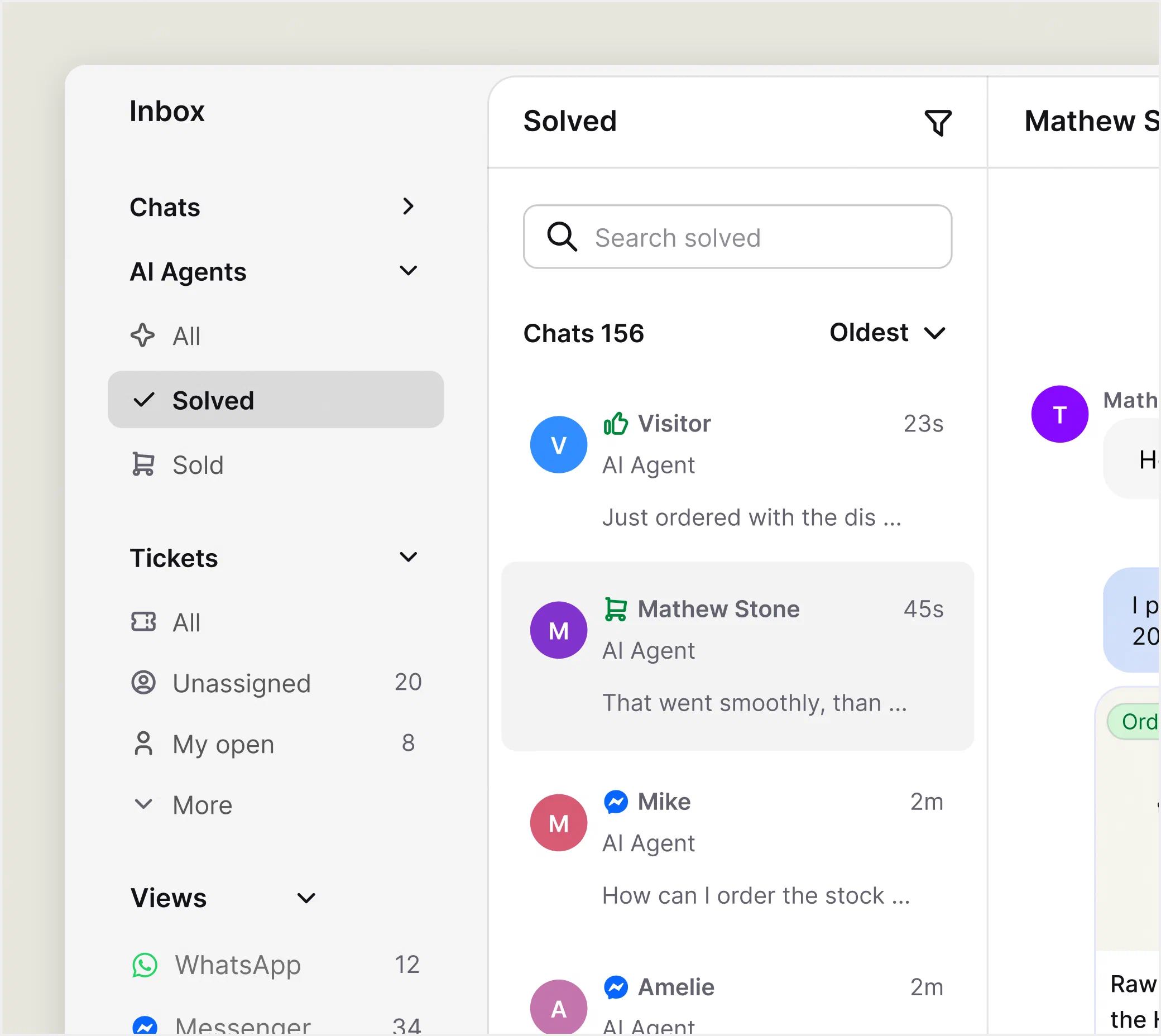The image size is (1161, 1036).
Task: Click the '23s' time on Visitor chat
Action: coord(923,424)
